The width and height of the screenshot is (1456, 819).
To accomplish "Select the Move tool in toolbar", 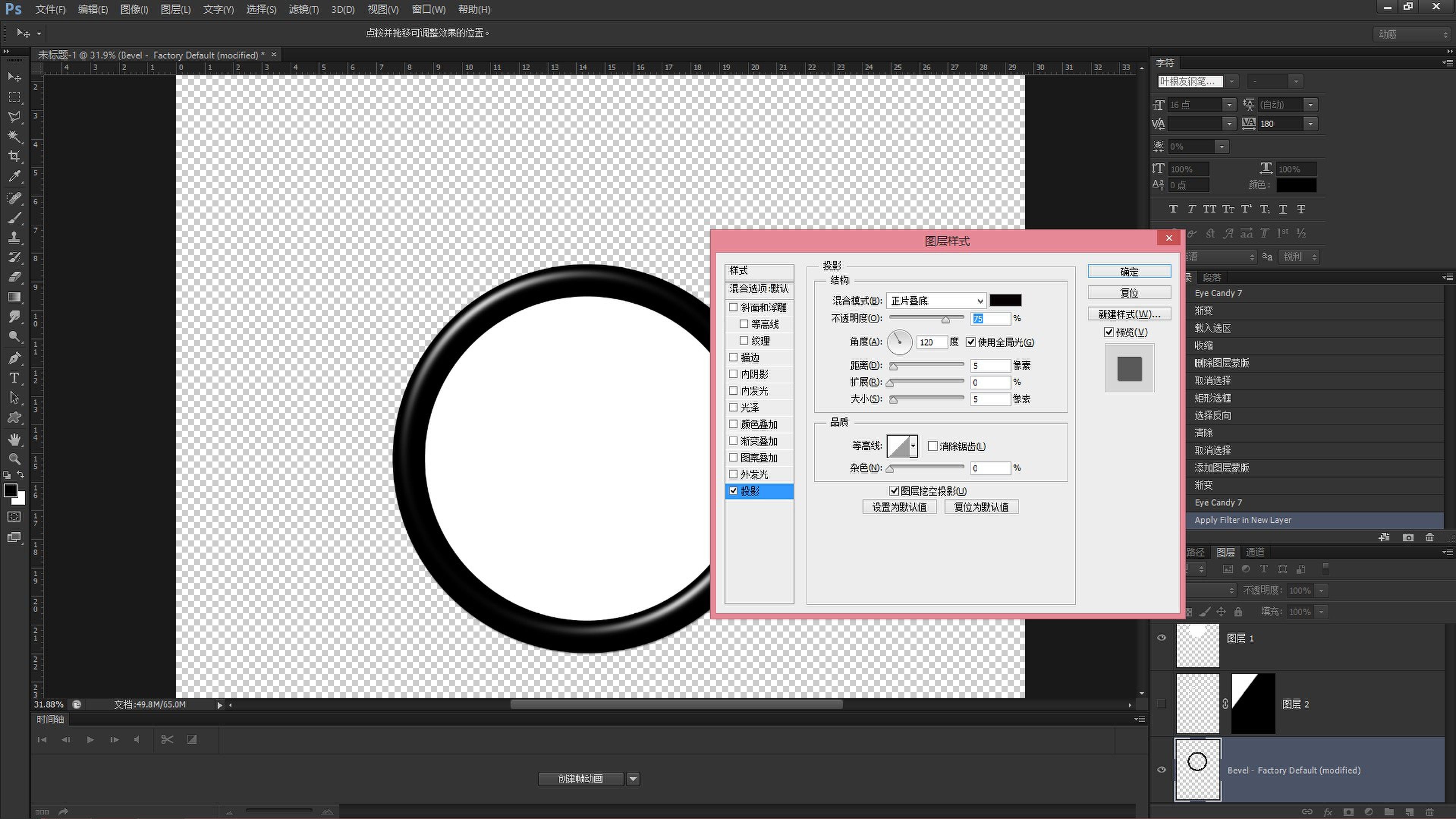I will pos(14,78).
